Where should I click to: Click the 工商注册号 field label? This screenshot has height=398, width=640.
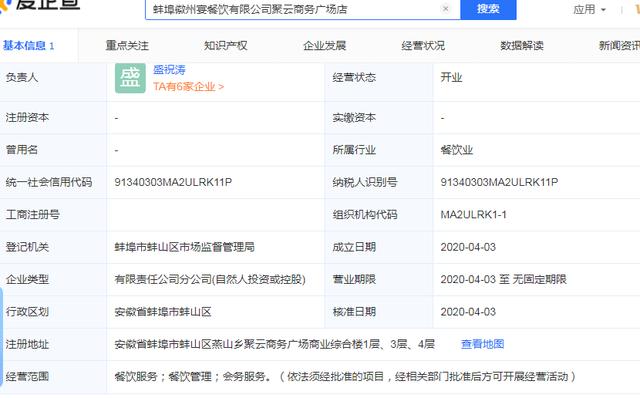33,214
